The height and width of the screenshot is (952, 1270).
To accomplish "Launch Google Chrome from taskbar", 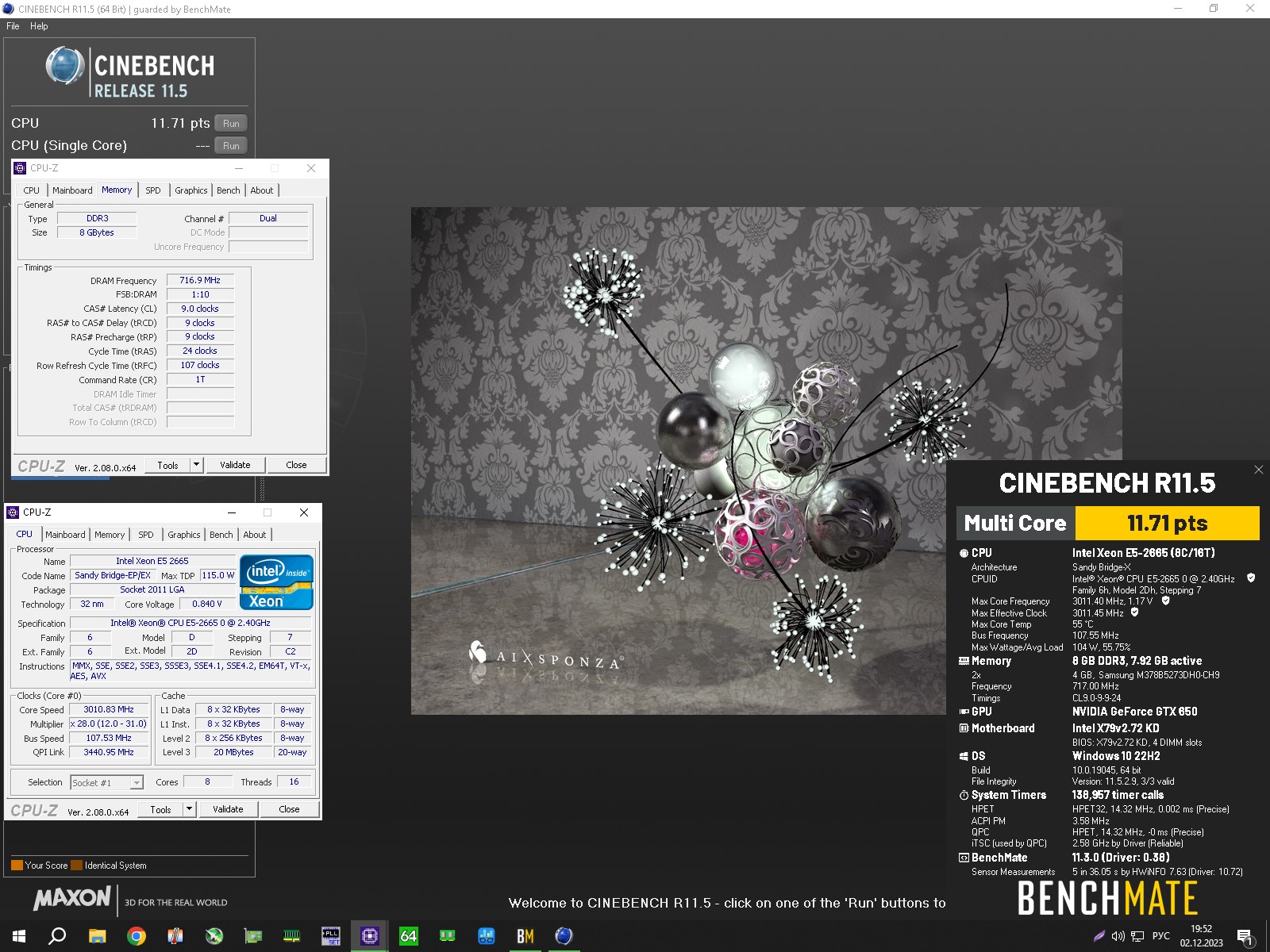I will pyautogui.click(x=137, y=936).
